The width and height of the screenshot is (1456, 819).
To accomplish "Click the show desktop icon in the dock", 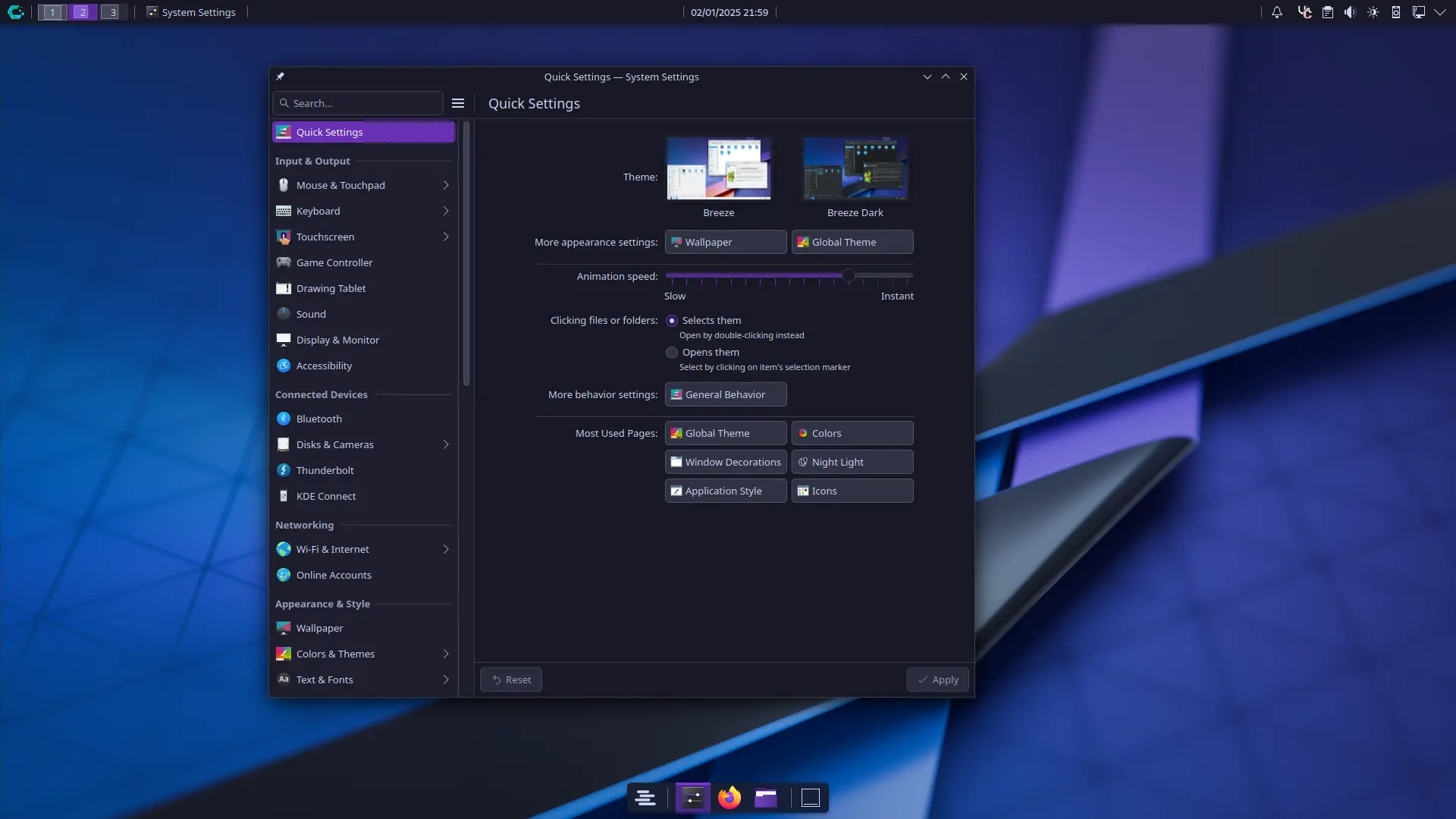I will tap(811, 798).
